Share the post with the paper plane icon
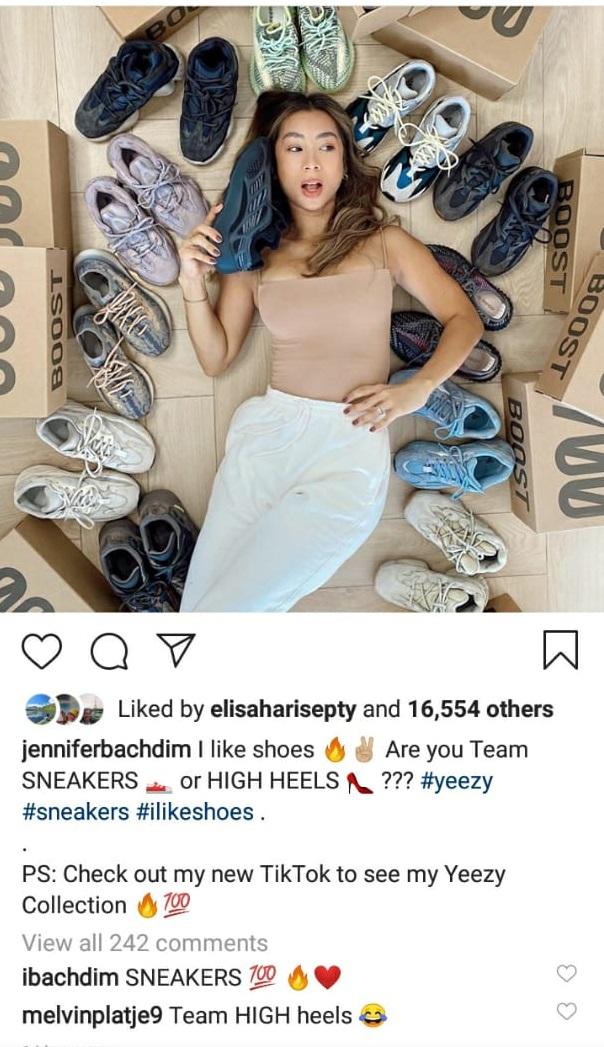604x1047 pixels. click(x=176, y=650)
